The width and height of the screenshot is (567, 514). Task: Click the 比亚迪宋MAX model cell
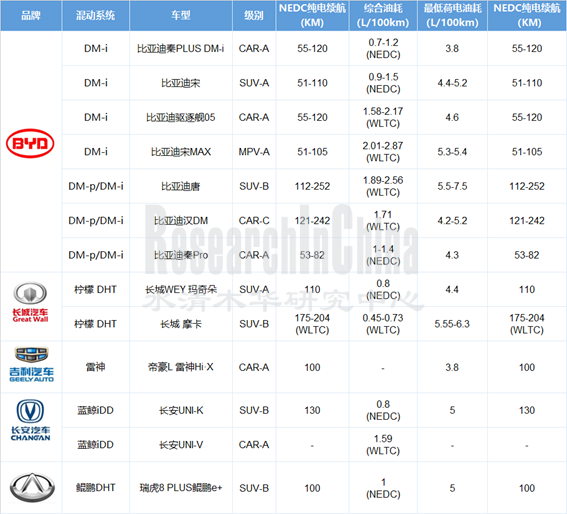(x=180, y=152)
